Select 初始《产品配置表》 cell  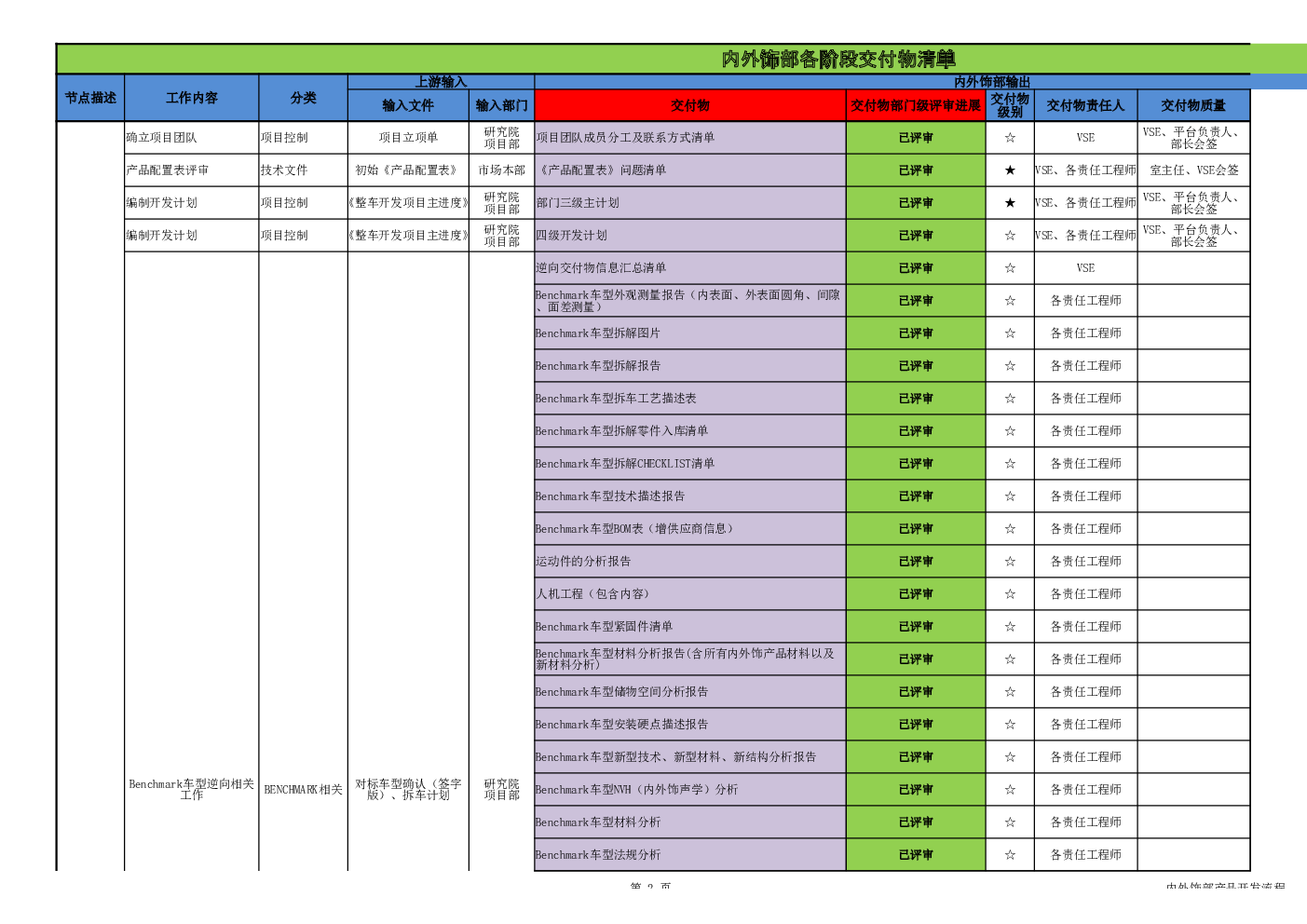pyautogui.click(x=408, y=170)
